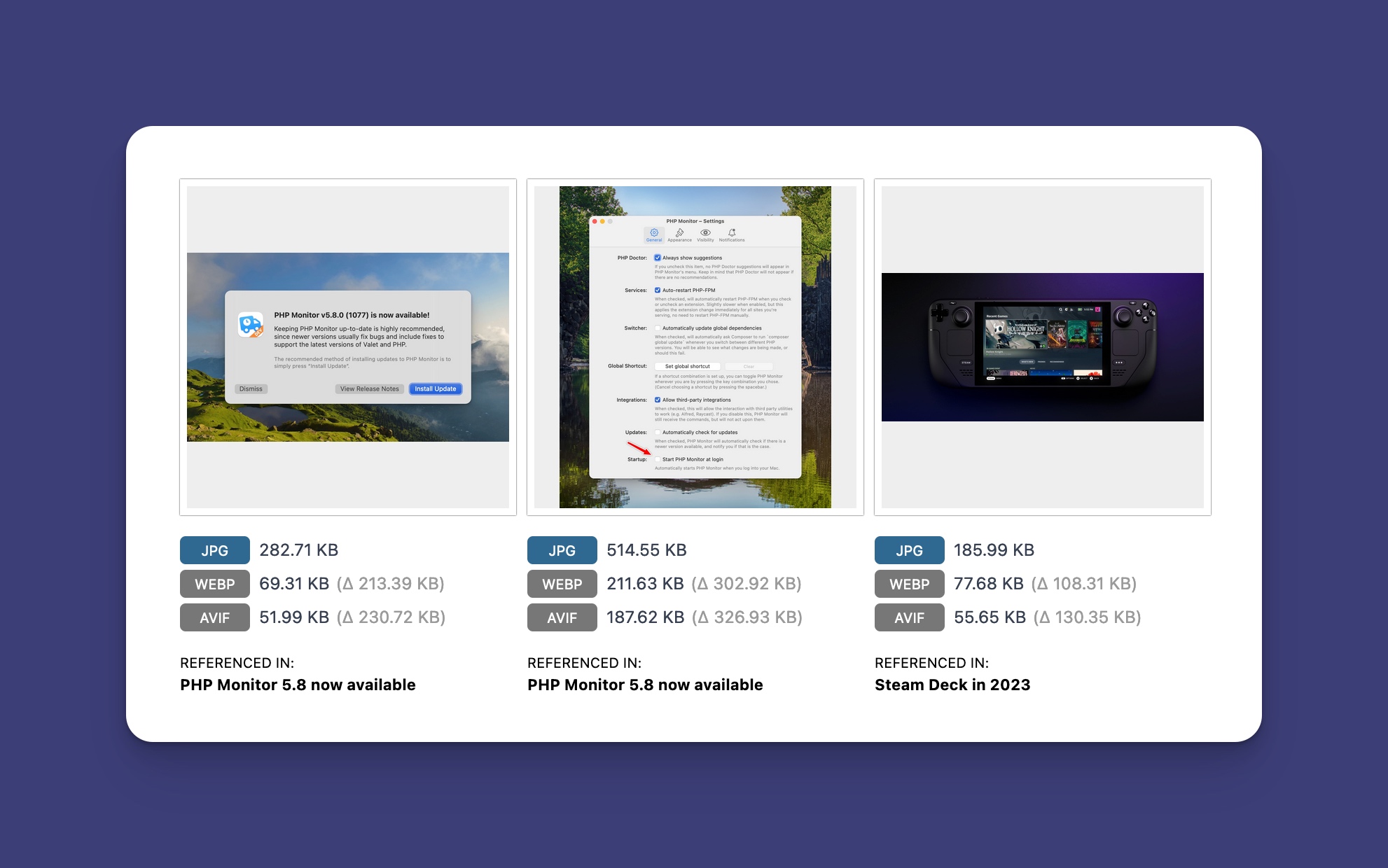The image size is (1388, 868).
Task: Select the Notifications bell tab icon
Action: [x=732, y=234]
